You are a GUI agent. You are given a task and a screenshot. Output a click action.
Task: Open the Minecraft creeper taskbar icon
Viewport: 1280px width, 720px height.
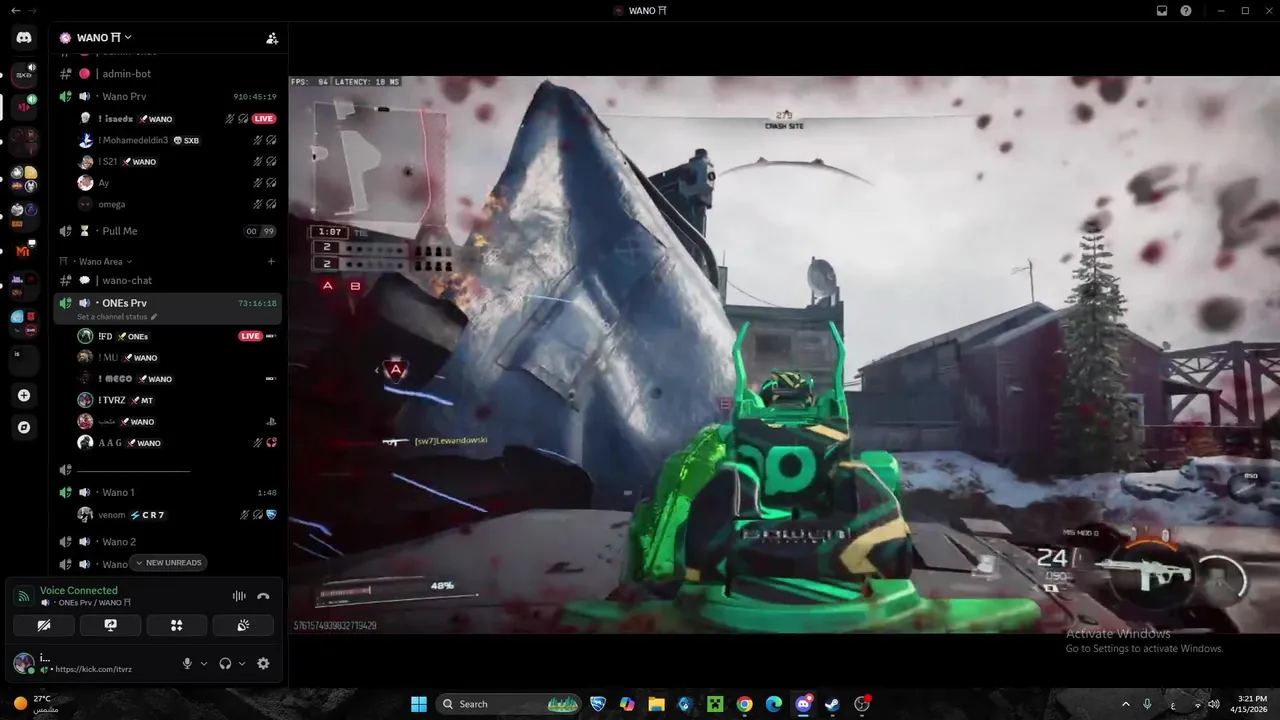[x=715, y=704]
